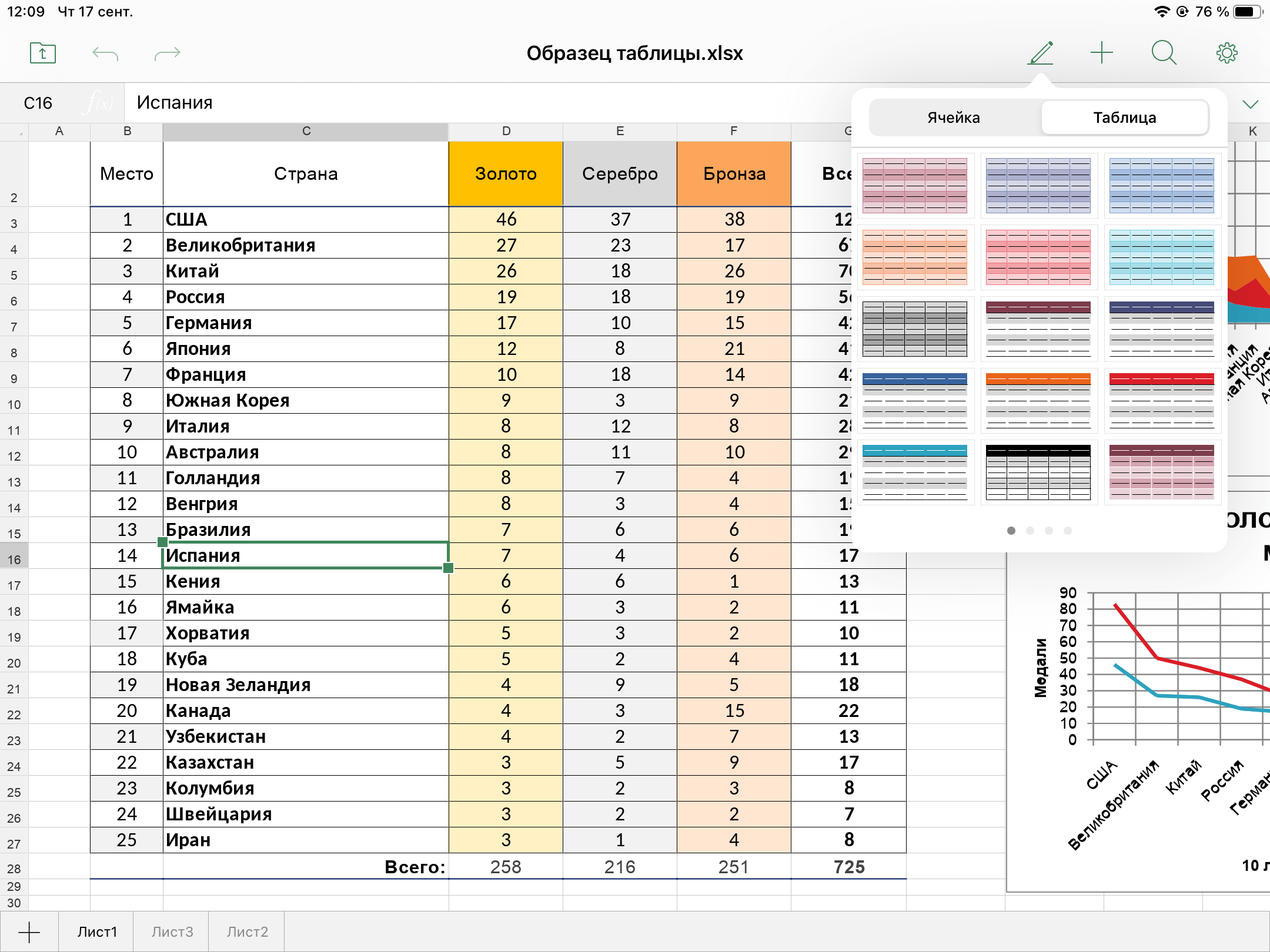Apply the black header grid table style
Screen dimensions: 1270x952
point(1038,472)
